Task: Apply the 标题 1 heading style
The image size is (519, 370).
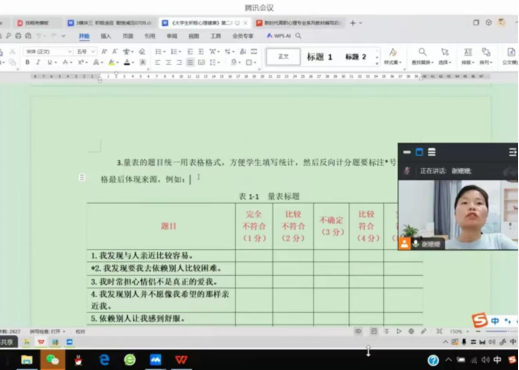Action: 319,57
